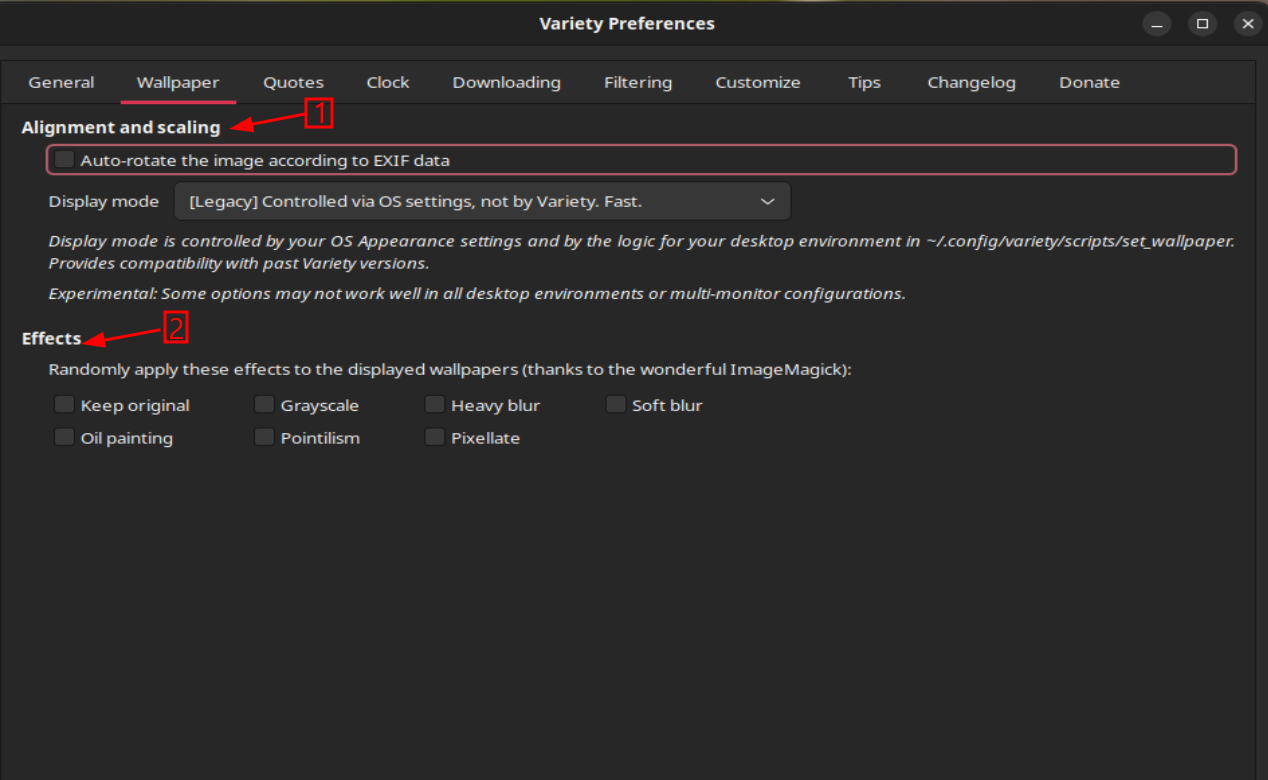Check the Pointilism effect

pos(264,437)
